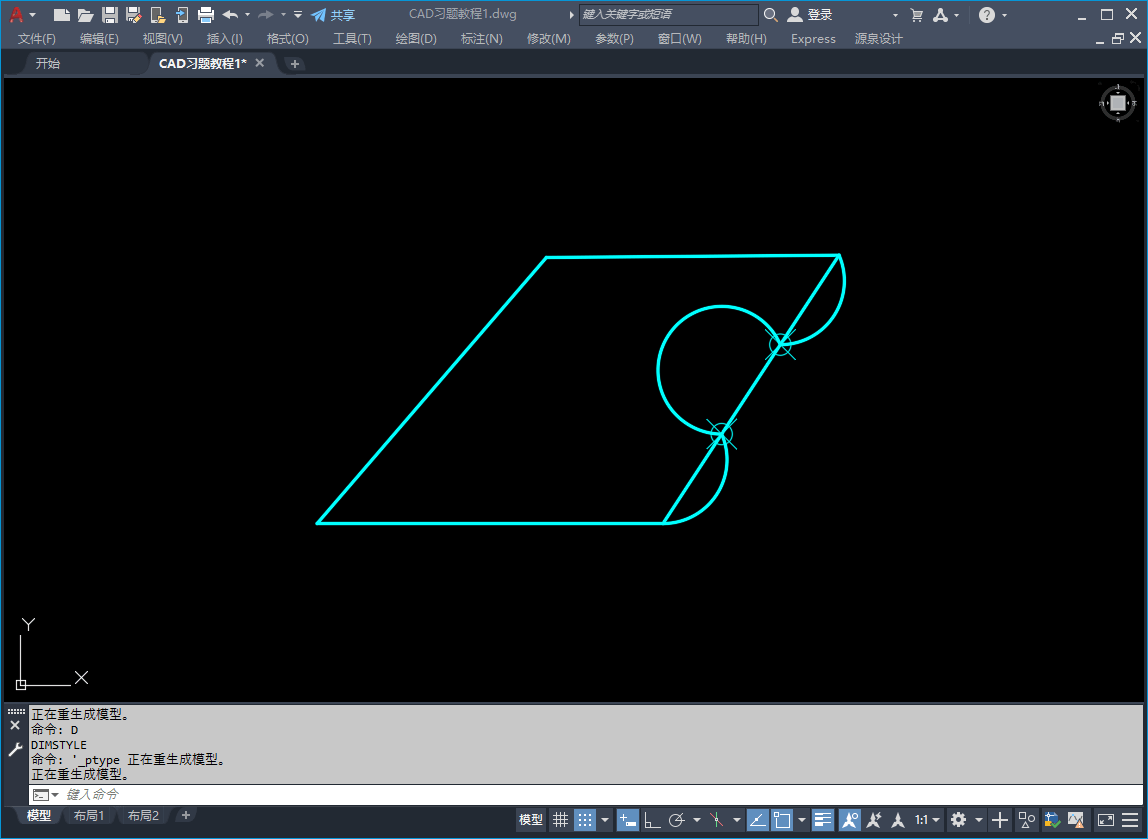Open the Autodesk App Store cart icon
Image resolution: width=1148 pixels, height=839 pixels.
point(917,15)
